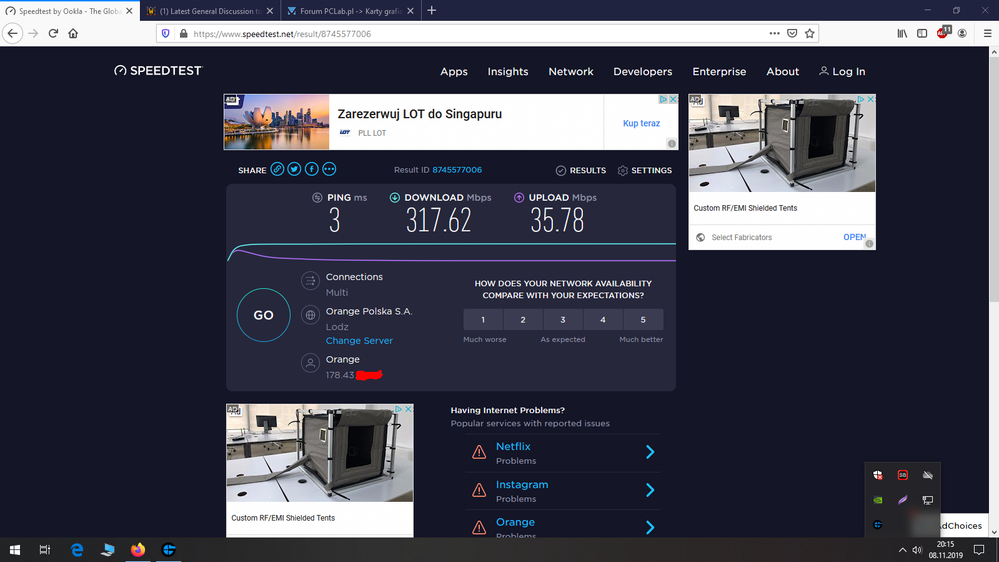This screenshot has height=562, width=999.
Task: Bookmark this page with the star icon
Action: tap(810, 33)
